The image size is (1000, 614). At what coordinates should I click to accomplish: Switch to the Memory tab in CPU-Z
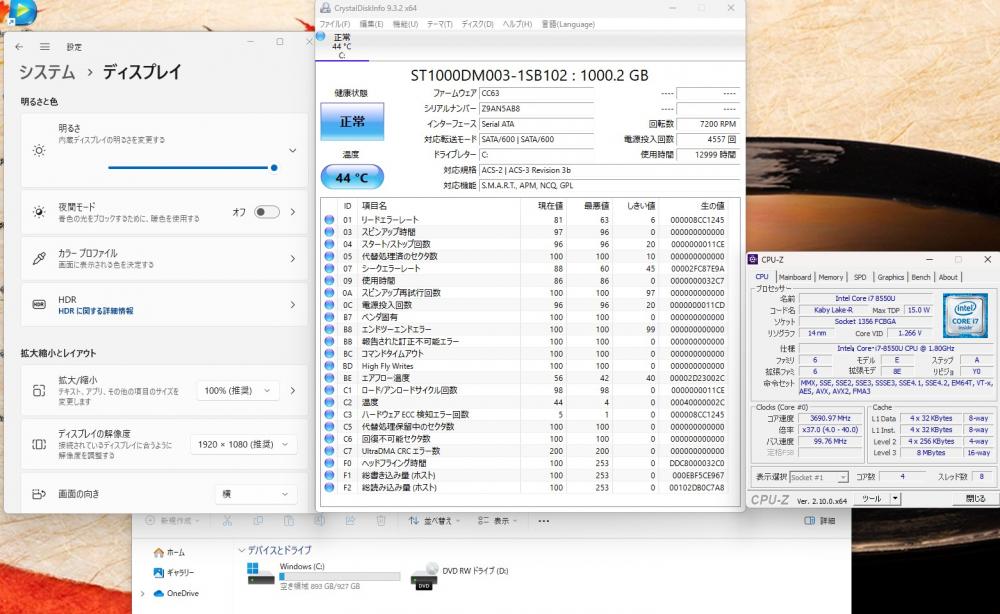(830, 277)
